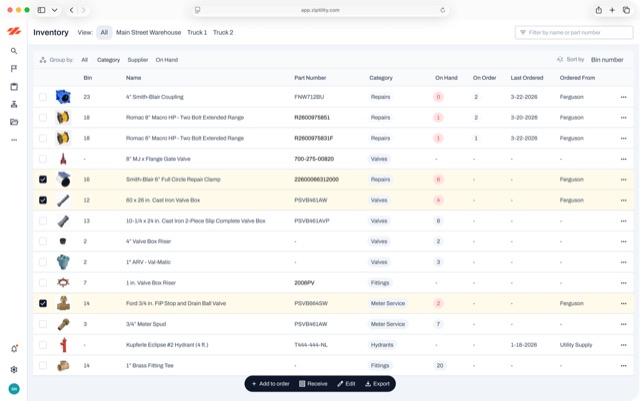Screen dimensions: 640x401
Task: Open the folder icon in sidebar
Action: (14, 122)
